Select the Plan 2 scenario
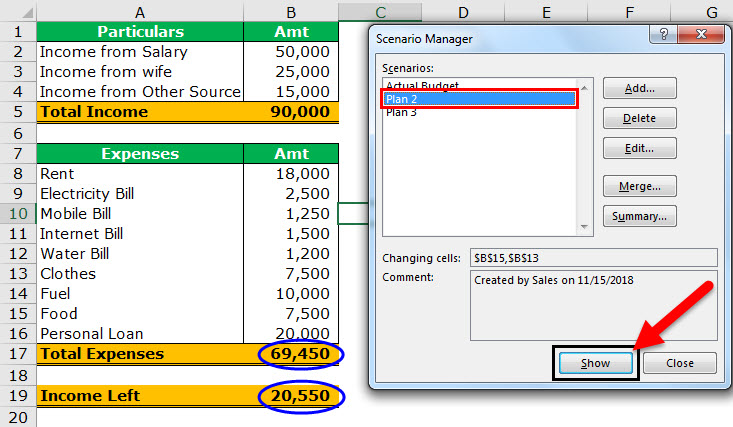 [x=479, y=99]
